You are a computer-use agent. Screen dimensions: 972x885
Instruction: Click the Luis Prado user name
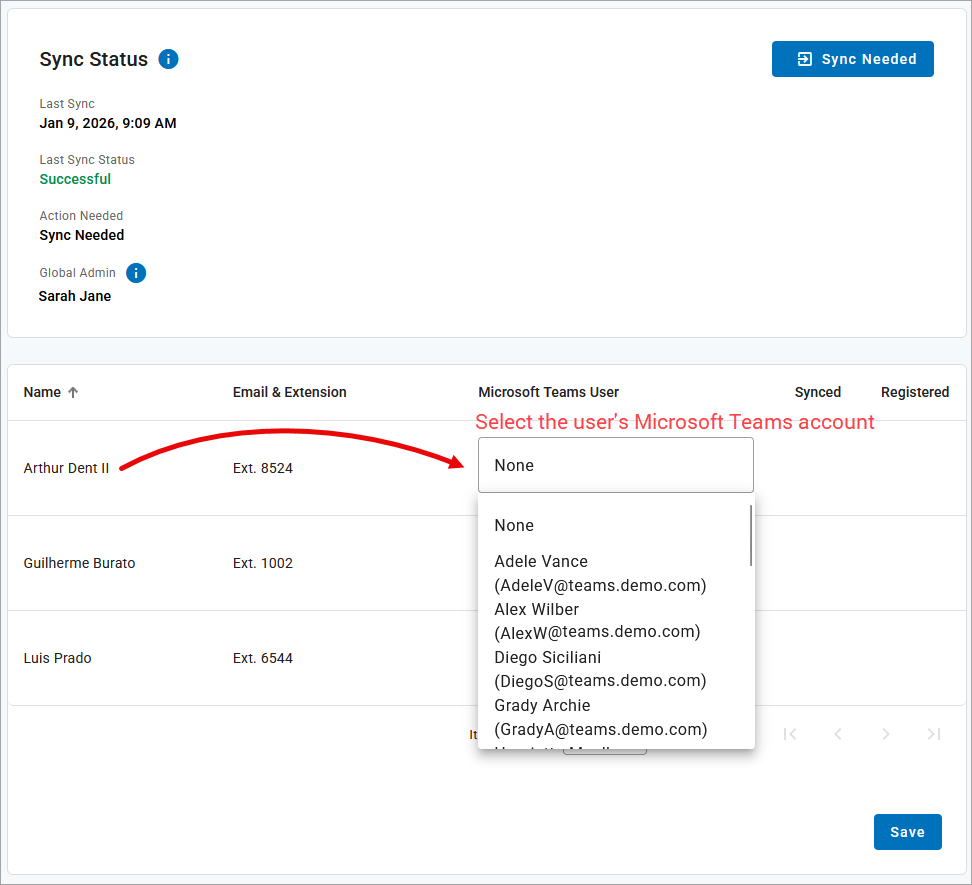(x=57, y=658)
